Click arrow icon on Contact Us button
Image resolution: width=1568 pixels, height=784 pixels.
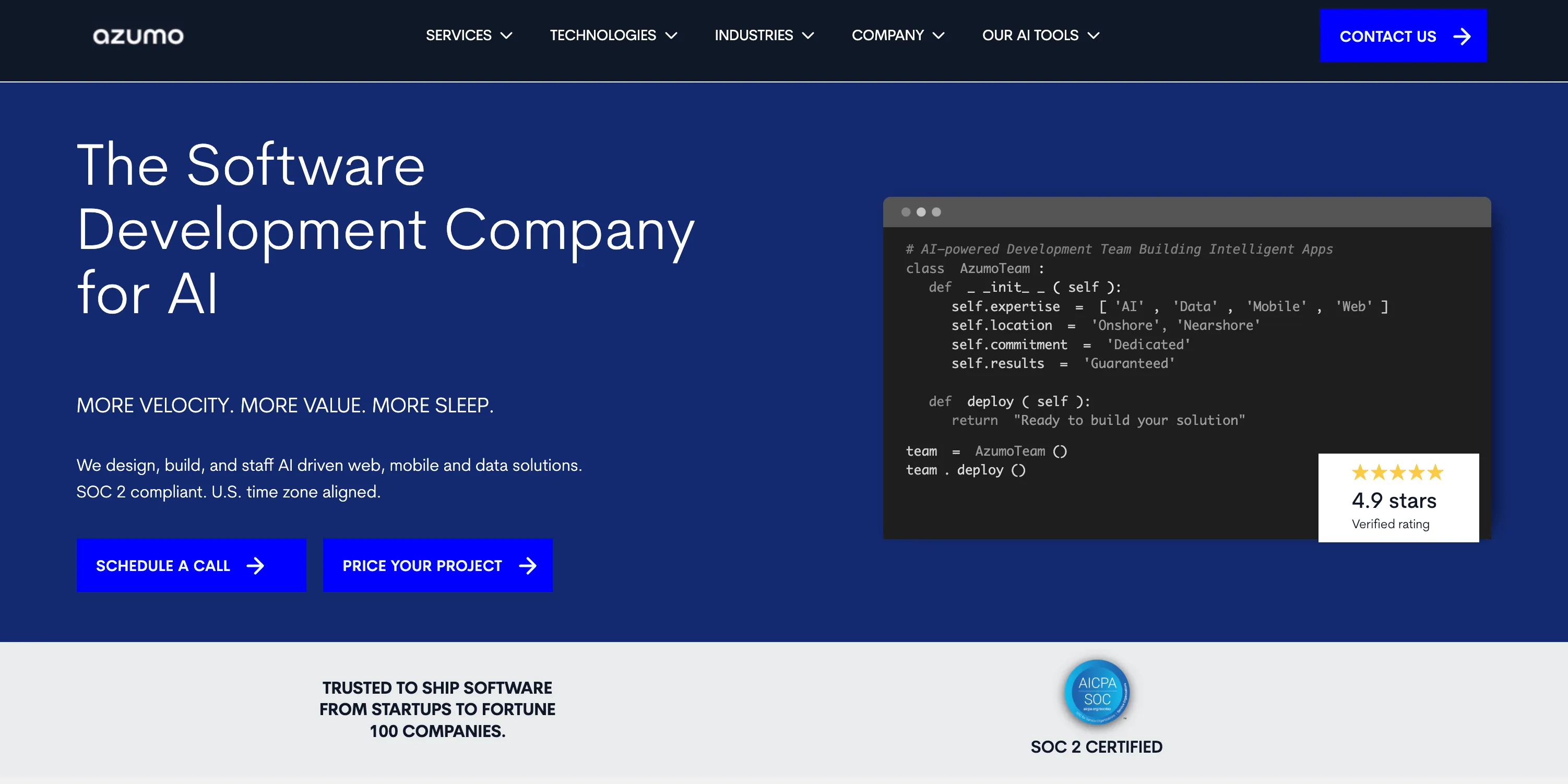pos(1462,37)
